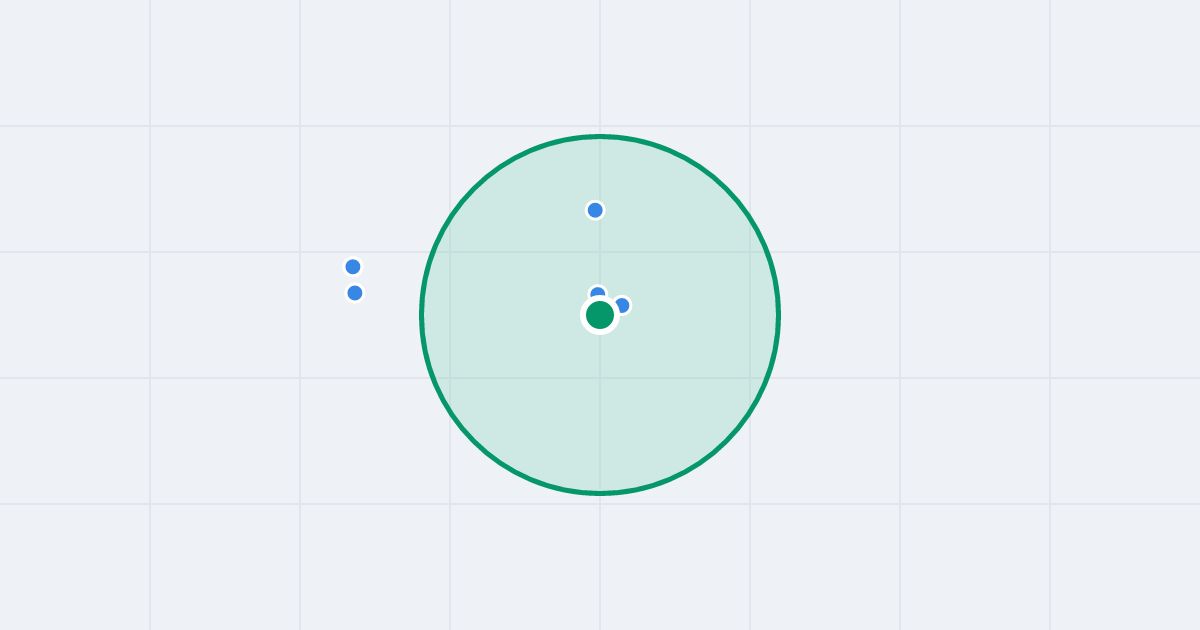Click the green center marker dot
This screenshot has width=1200, height=630.
[600, 315]
